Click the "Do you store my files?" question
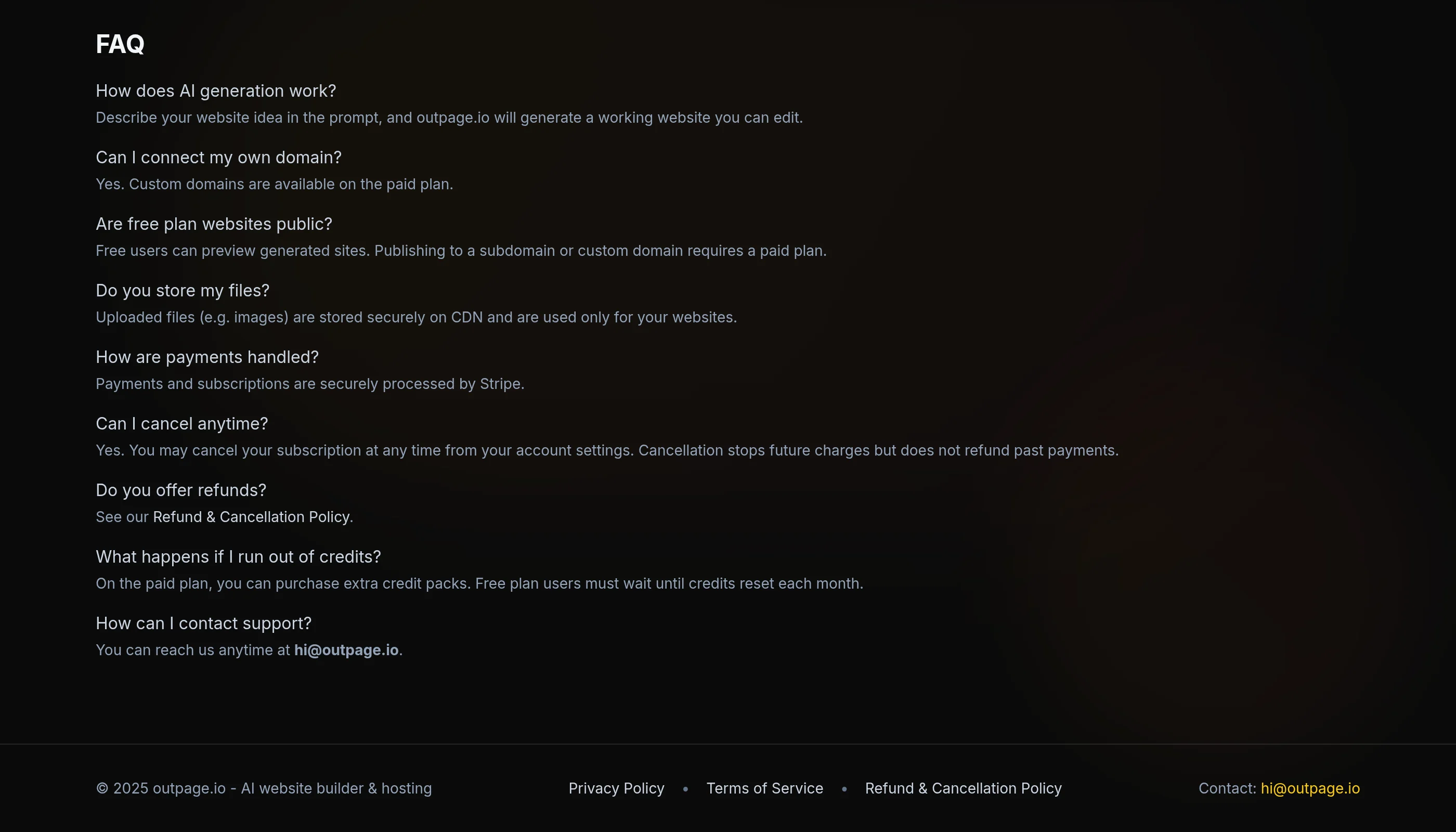Image resolution: width=1456 pixels, height=832 pixels. (x=183, y=290)
